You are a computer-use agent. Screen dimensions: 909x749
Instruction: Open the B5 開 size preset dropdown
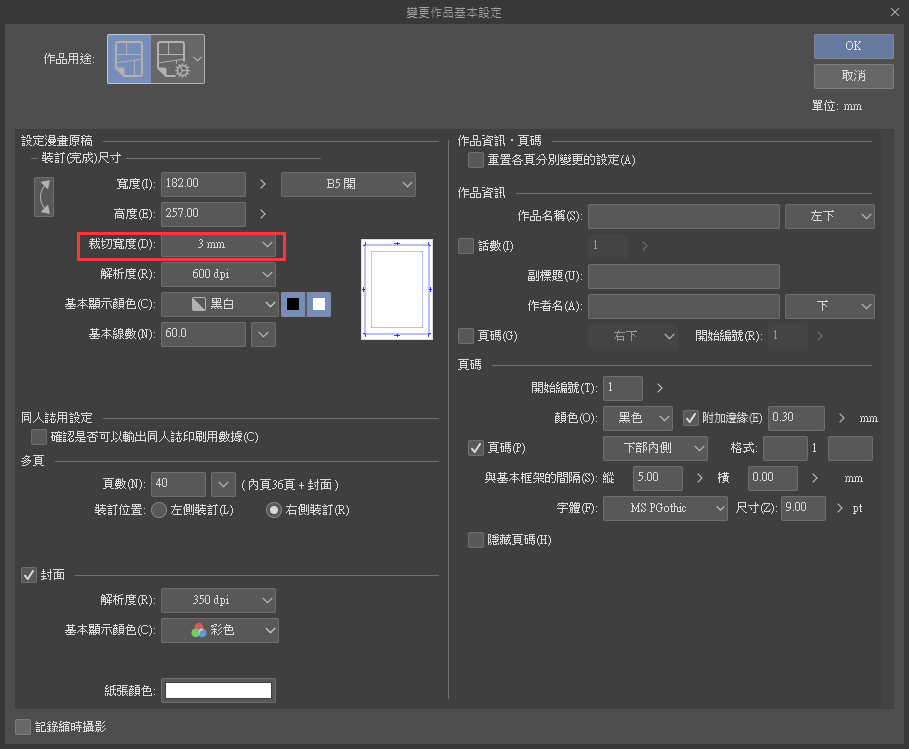click(348, 184)
